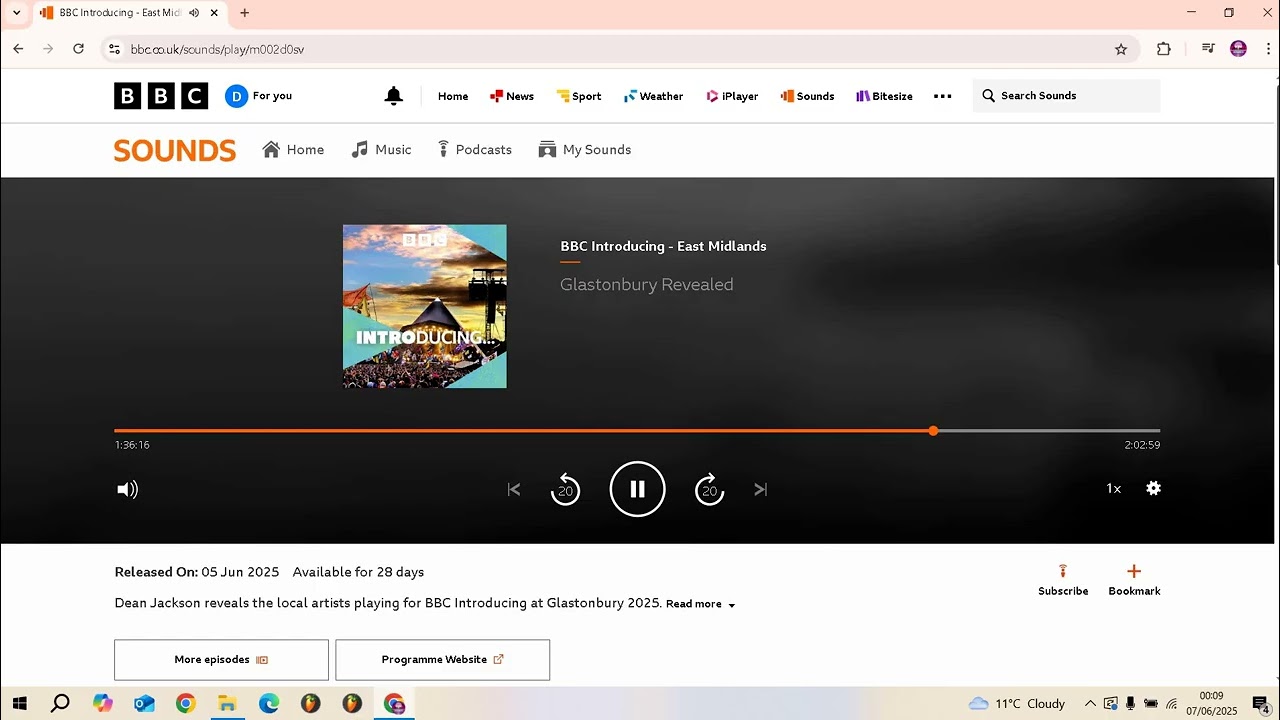Open Sounds Home tab
Image resolution: width=1280 pixels, height=720 pixels.
click(x=293, y=150)
